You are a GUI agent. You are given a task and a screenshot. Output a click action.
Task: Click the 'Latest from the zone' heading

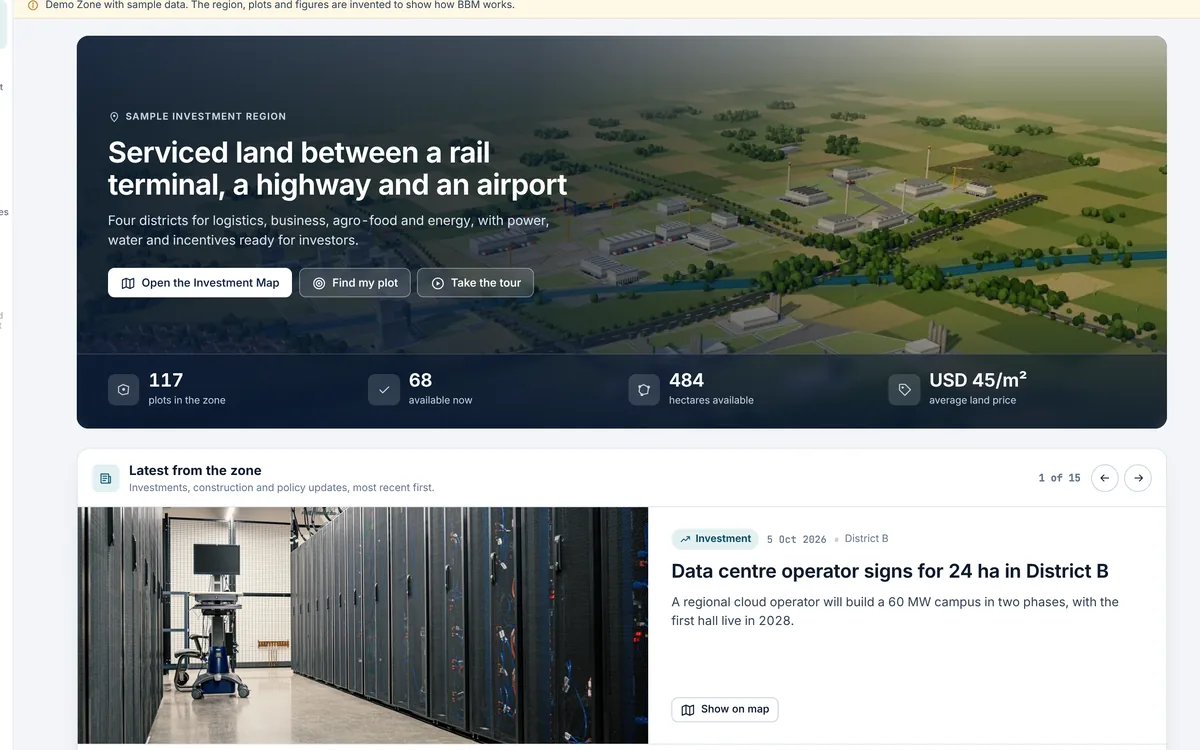pyautogui.click(x=195, y=470)
